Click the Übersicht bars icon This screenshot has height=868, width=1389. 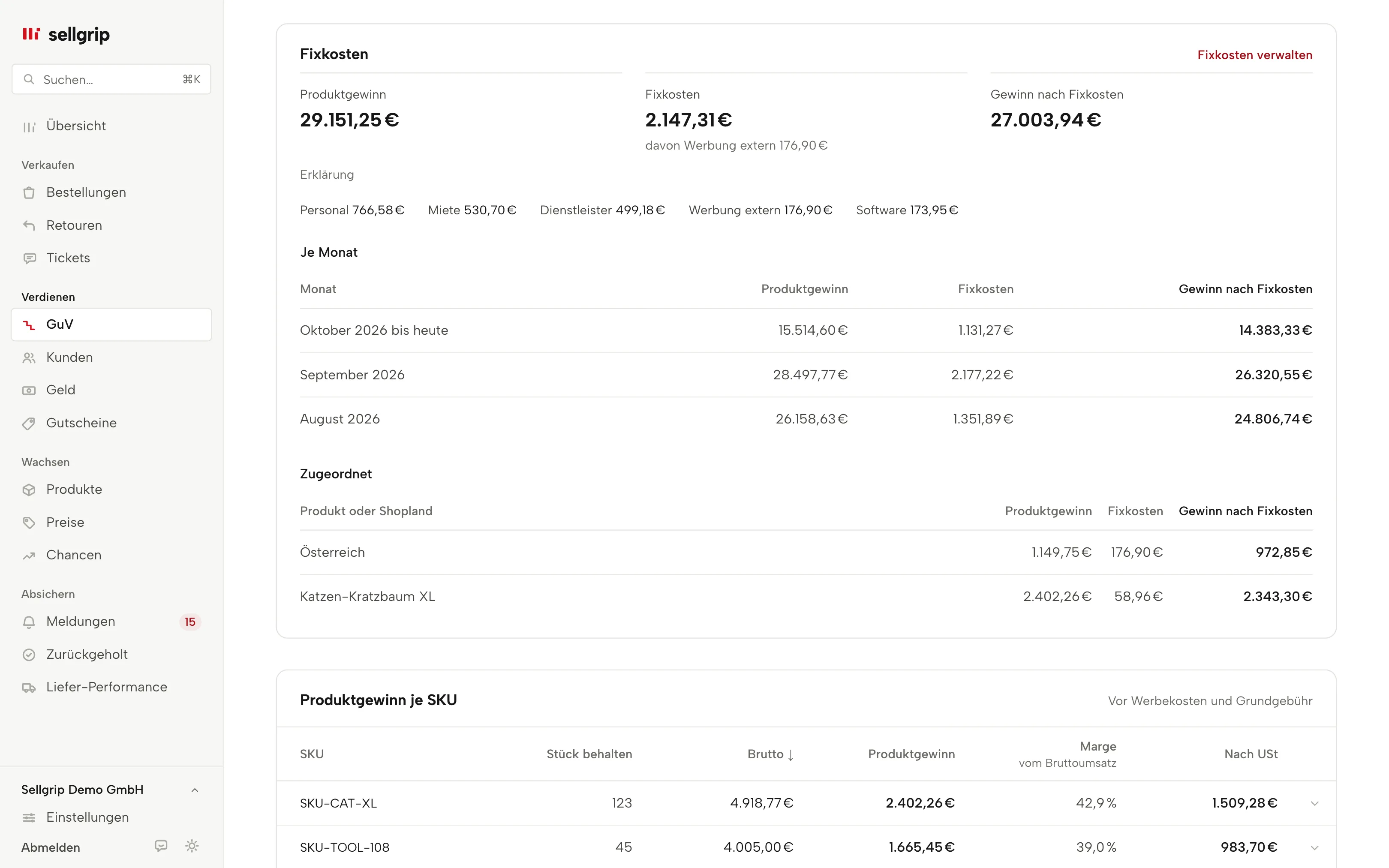coord(29,126)
